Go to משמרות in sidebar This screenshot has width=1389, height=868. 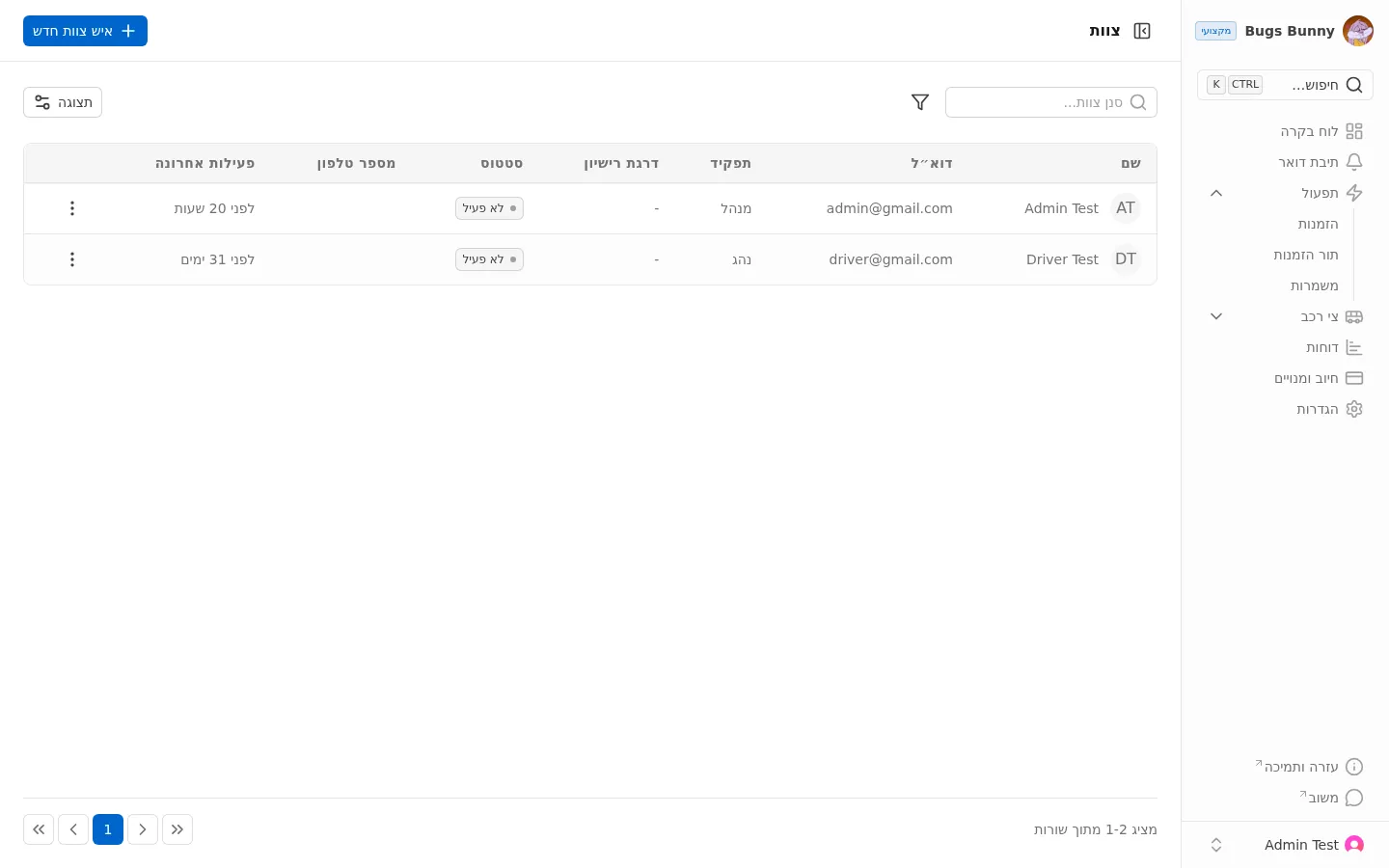tap(1314, 285)
